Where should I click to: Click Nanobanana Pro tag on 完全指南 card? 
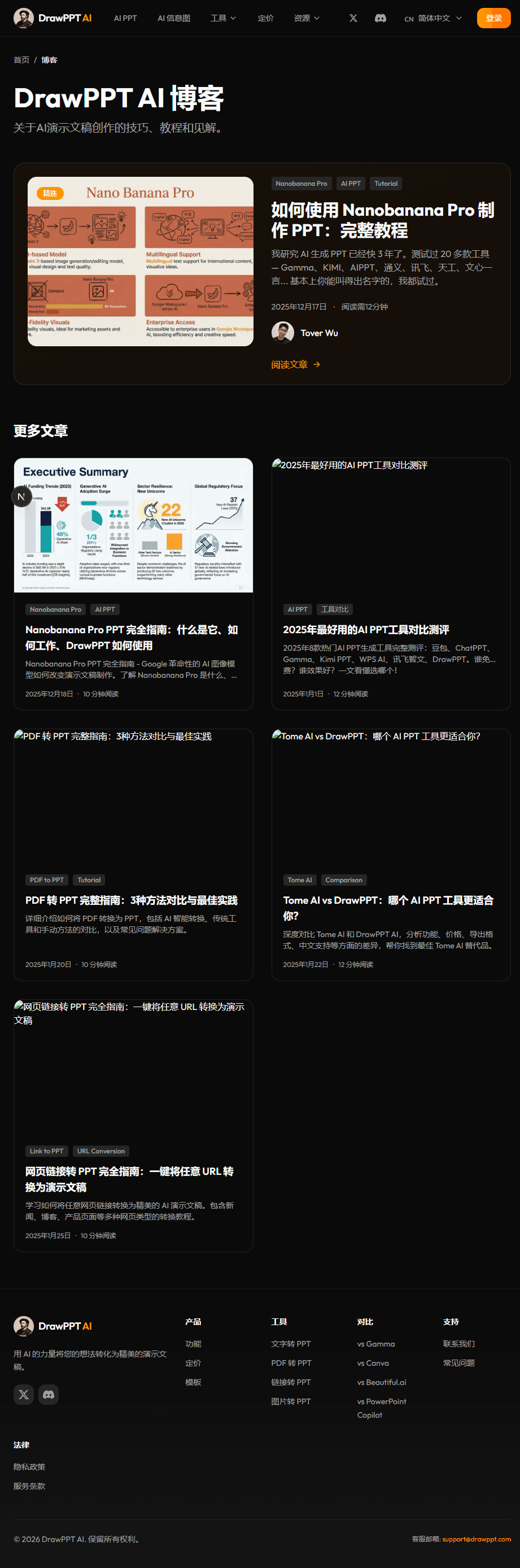coord(55,609)
